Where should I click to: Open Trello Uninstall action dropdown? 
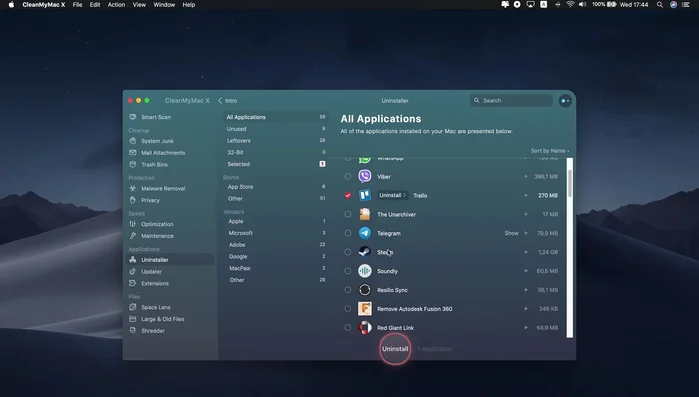[392, 195]
